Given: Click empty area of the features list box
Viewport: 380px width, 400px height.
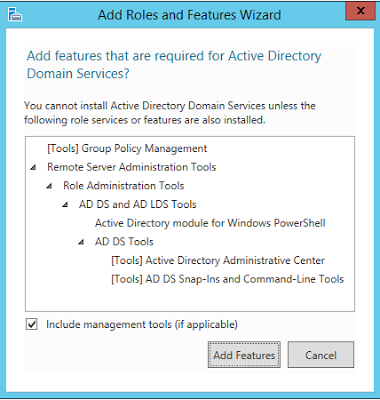Looking at the screenshot, I should pyautogui.click(x=190, y=298).
